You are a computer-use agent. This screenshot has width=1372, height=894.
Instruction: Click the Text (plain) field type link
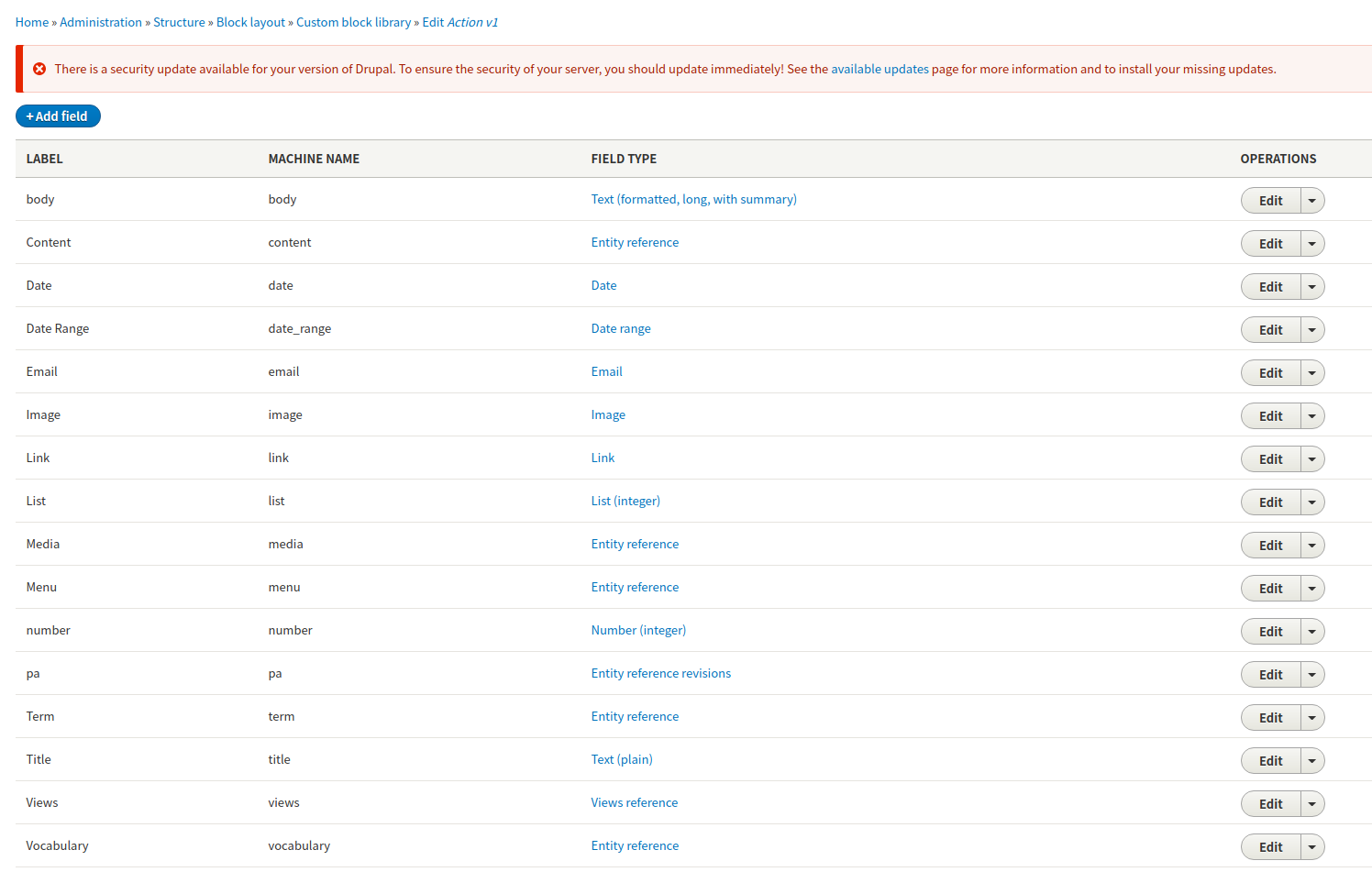[x=622, y=759]
